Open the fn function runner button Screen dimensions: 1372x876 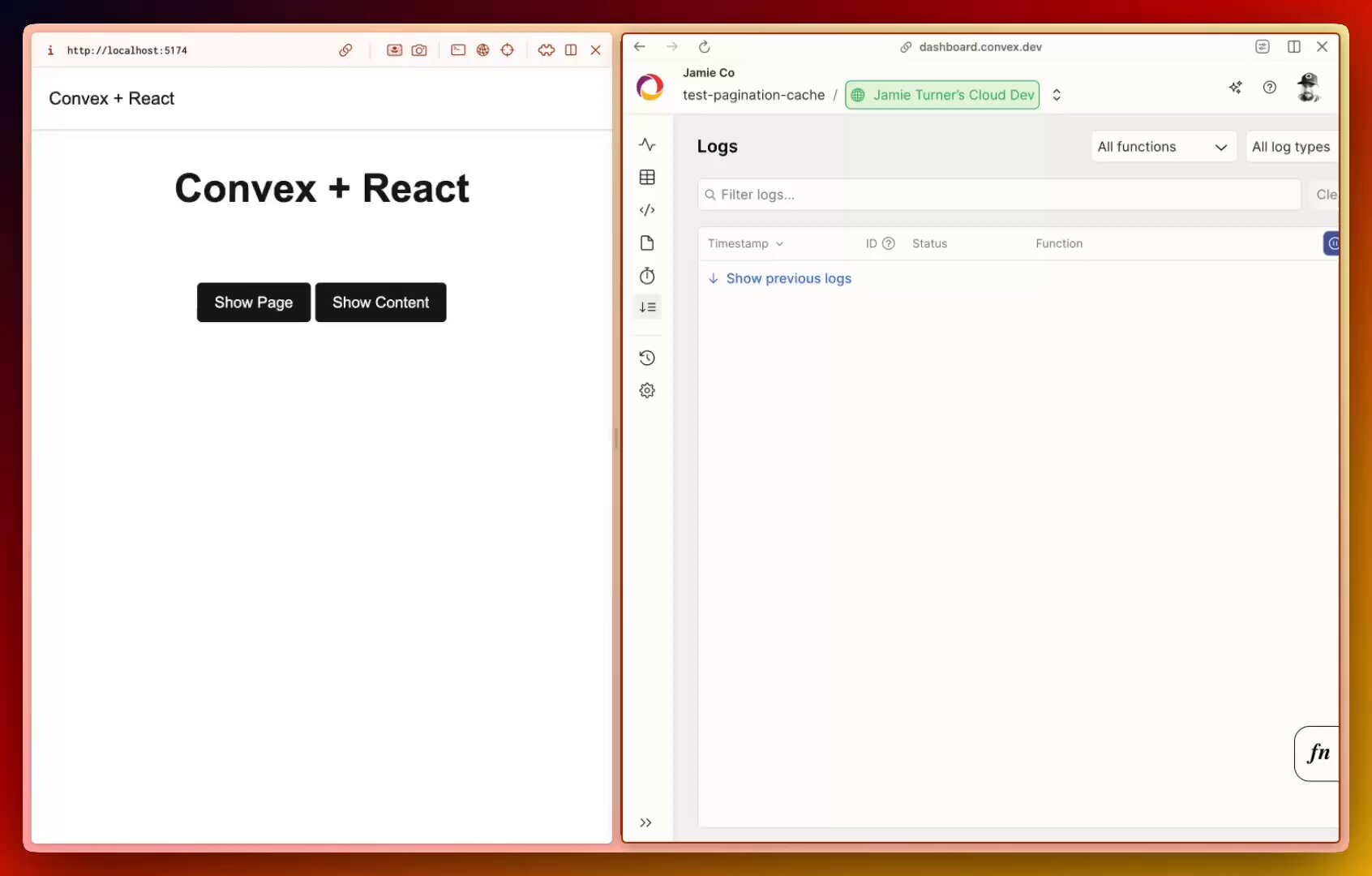coord(1318,754)
